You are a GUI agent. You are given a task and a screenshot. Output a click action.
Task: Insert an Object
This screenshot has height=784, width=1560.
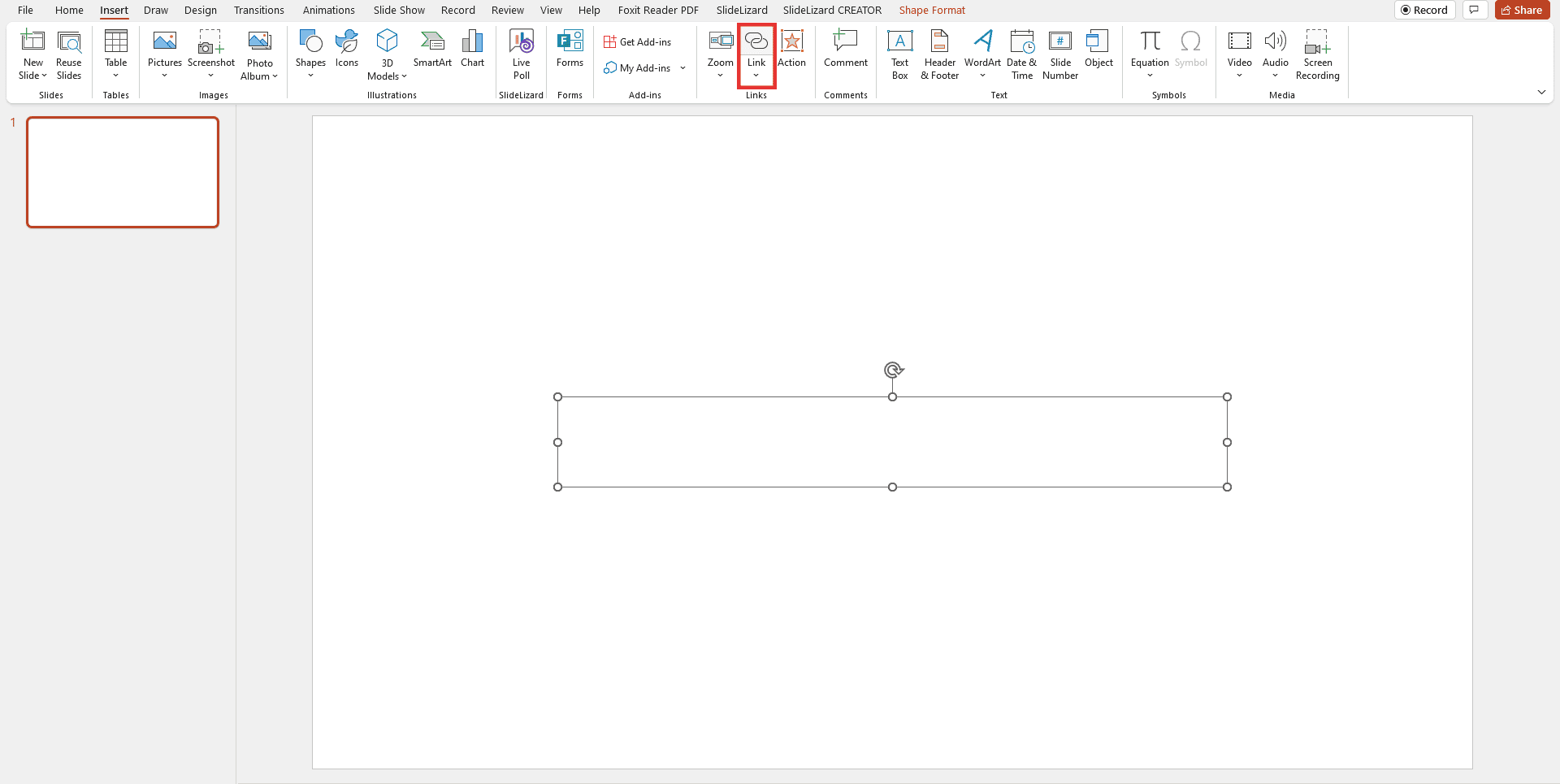pos(1098,49)
